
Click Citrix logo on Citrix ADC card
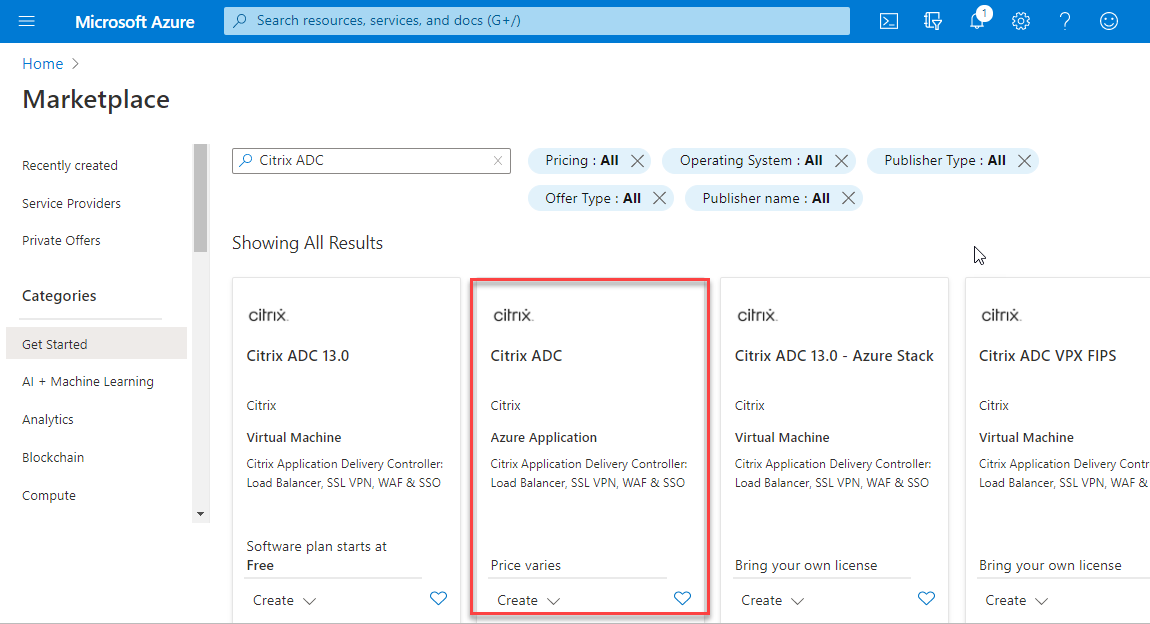coord(512,315)
